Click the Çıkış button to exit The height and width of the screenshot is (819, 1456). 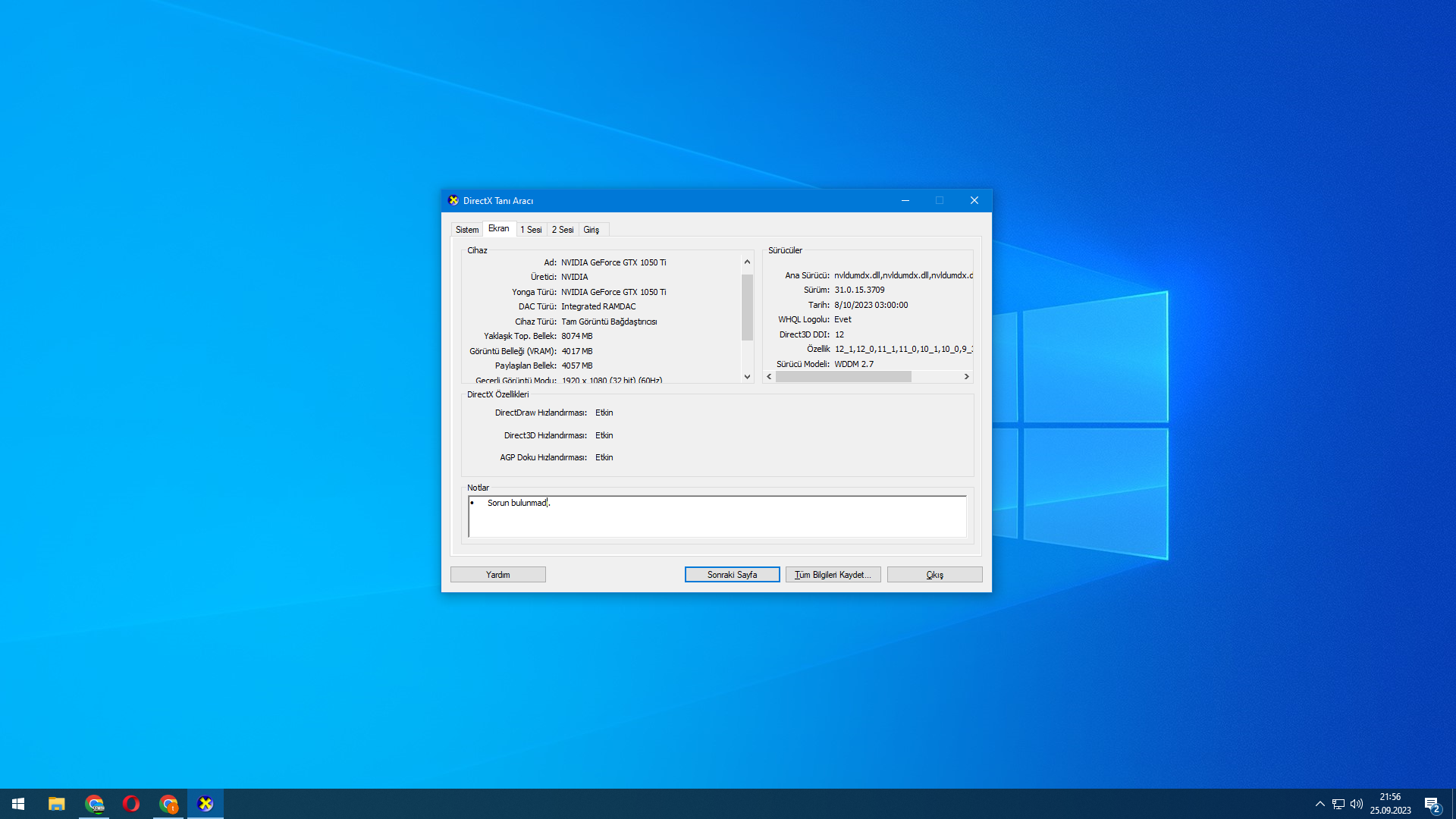[x=935, y=575]
